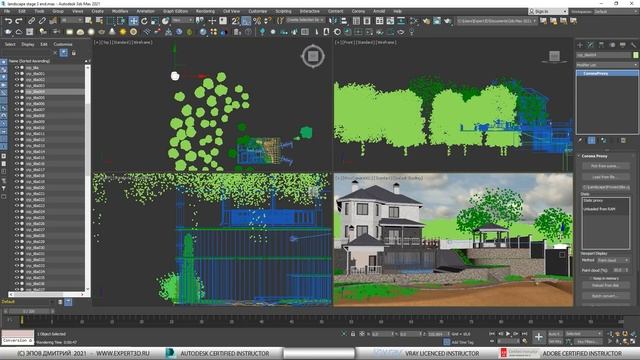The width and height of the screenshot is (640, 360).
Task: Open the Layer Explorer icon
Action: pyautogui.click(x=367, y=20)
